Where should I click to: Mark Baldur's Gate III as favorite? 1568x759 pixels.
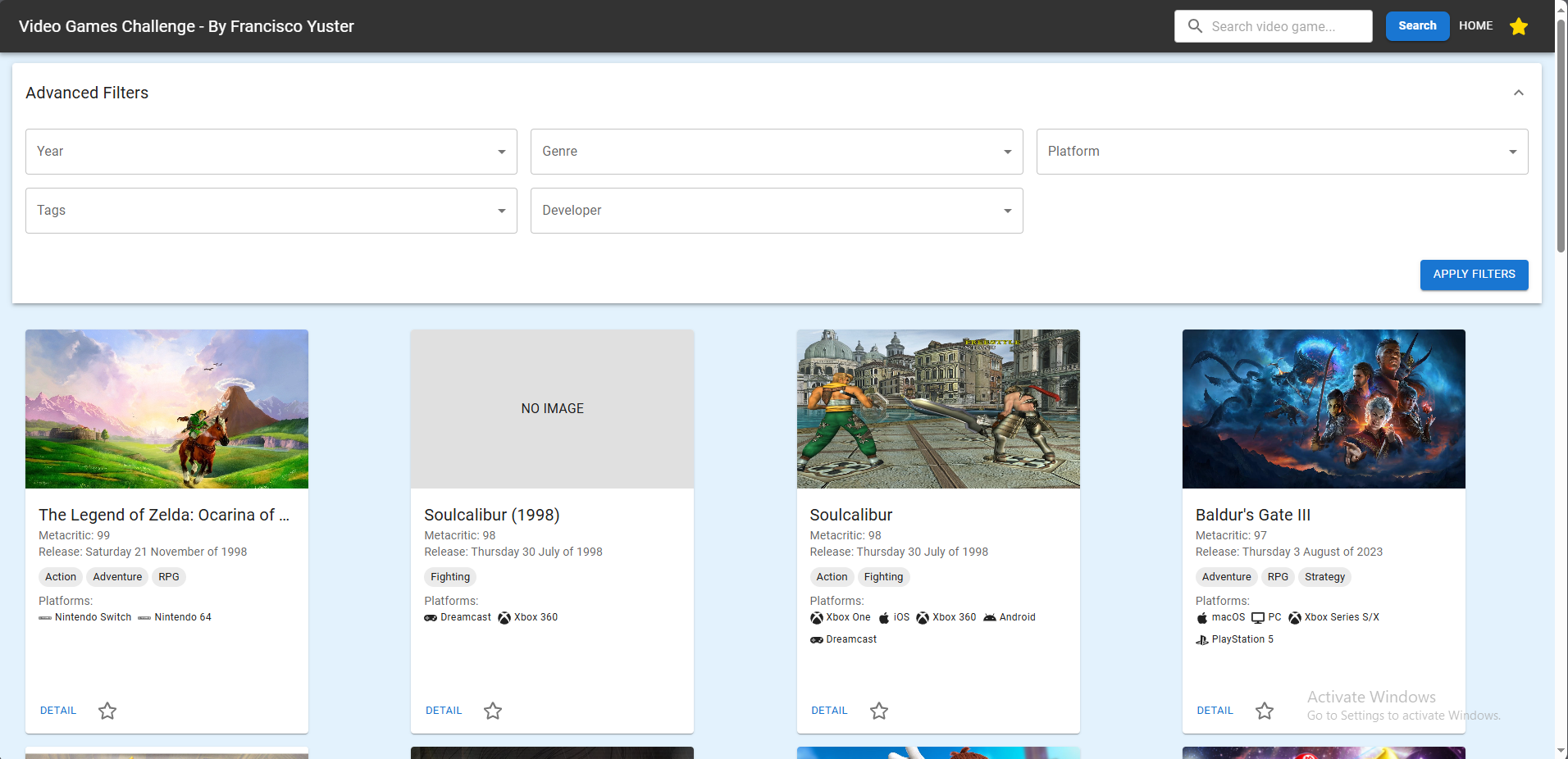[1265, 711]
